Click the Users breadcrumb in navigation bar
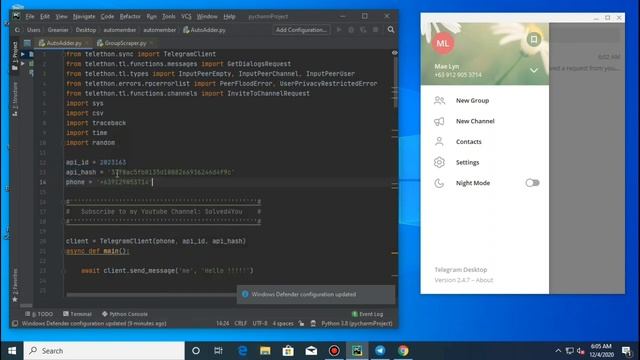Image resolution: width=640 pixels, height=360 pixels. point(33,30)
